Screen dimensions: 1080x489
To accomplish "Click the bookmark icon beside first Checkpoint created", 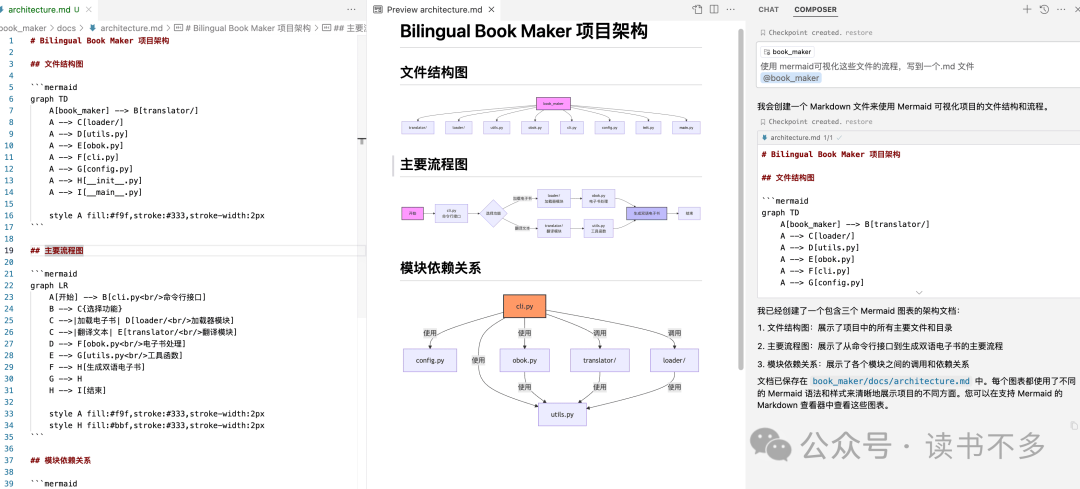I will click(x=762, y=32).
